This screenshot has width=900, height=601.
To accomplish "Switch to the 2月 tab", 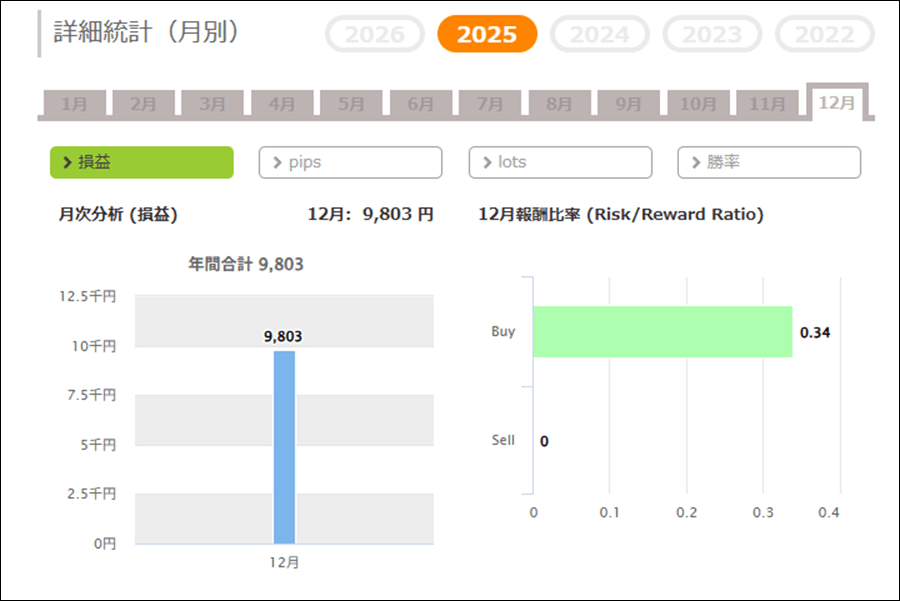I will (x=143, y=104).
